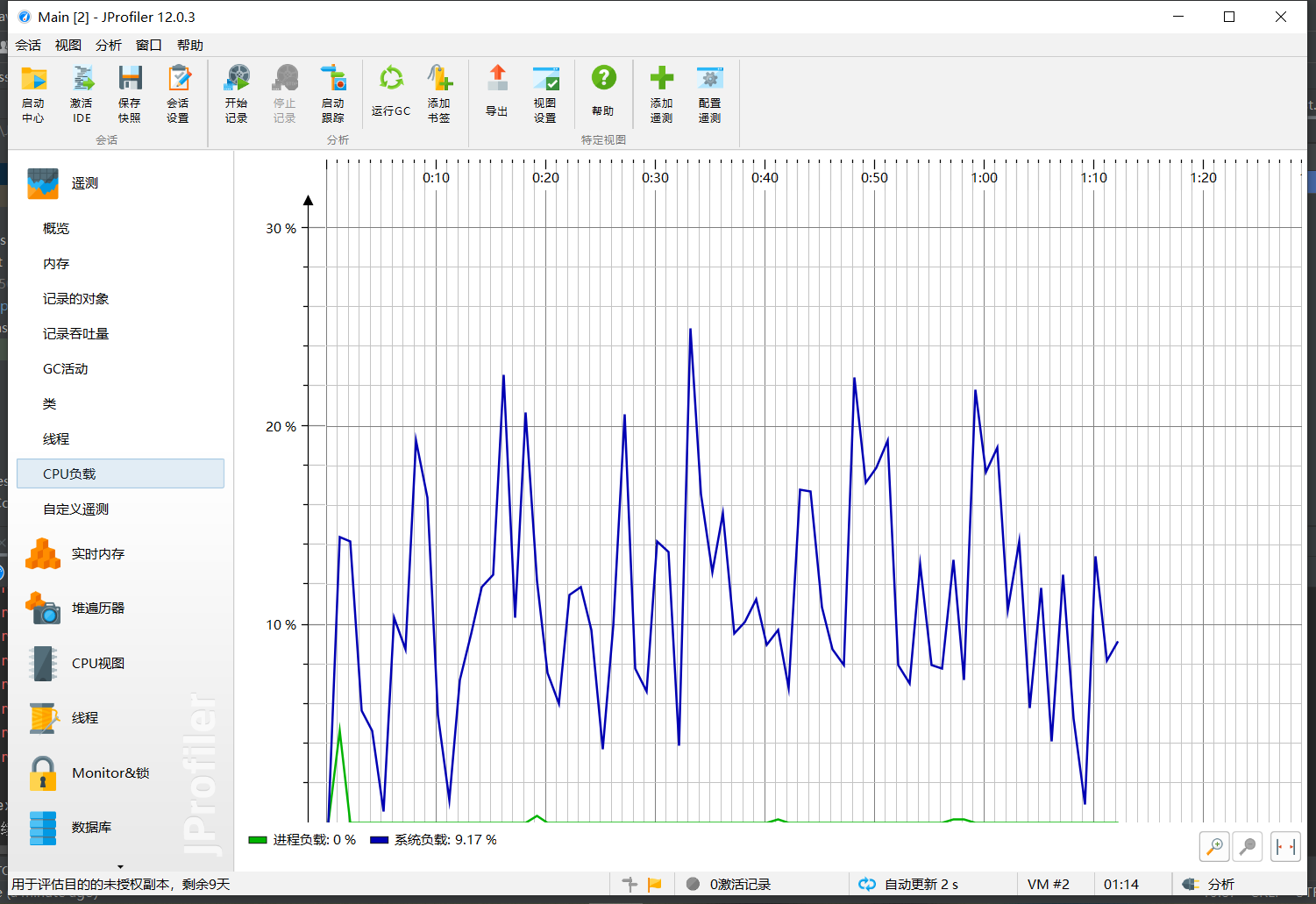This screenshot has height=904, width=1316.
Task: Run garbage collection with 运行GC
Action: click(391, 91)
